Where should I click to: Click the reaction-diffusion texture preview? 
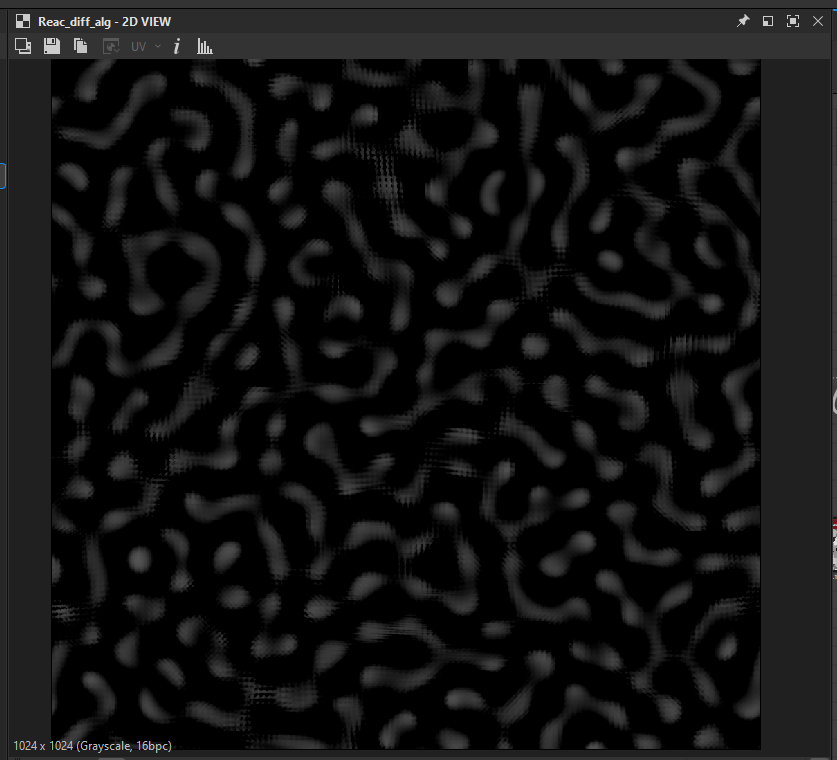tap(406, 404)
